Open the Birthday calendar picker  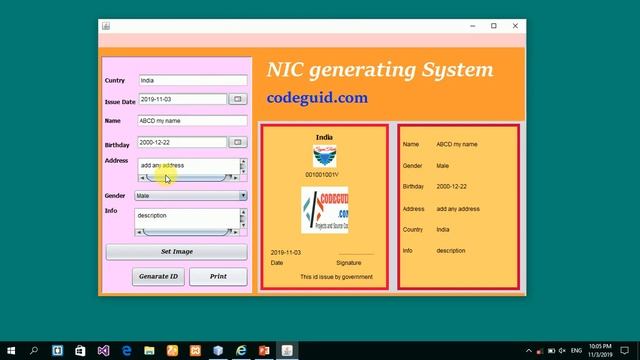tap(238, 142)
